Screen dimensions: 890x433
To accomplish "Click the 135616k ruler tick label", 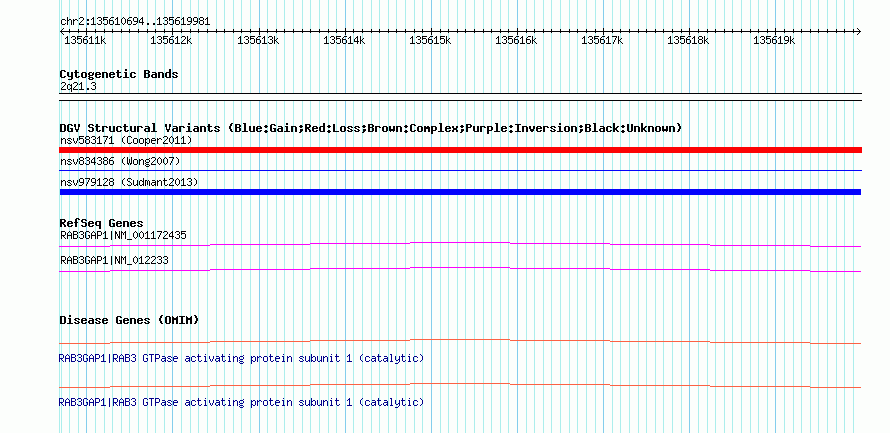I will pos(516,40).
